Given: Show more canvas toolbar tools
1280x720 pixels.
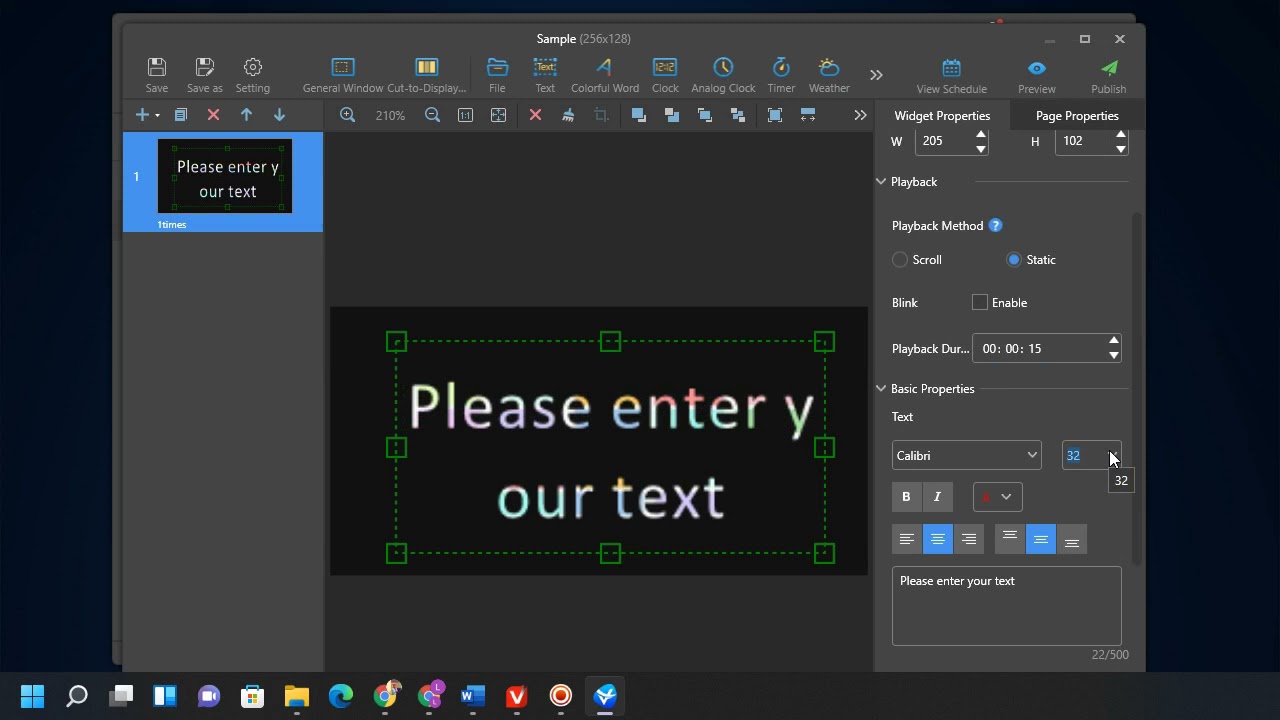Looking at the screenshot, I should 860,115.
